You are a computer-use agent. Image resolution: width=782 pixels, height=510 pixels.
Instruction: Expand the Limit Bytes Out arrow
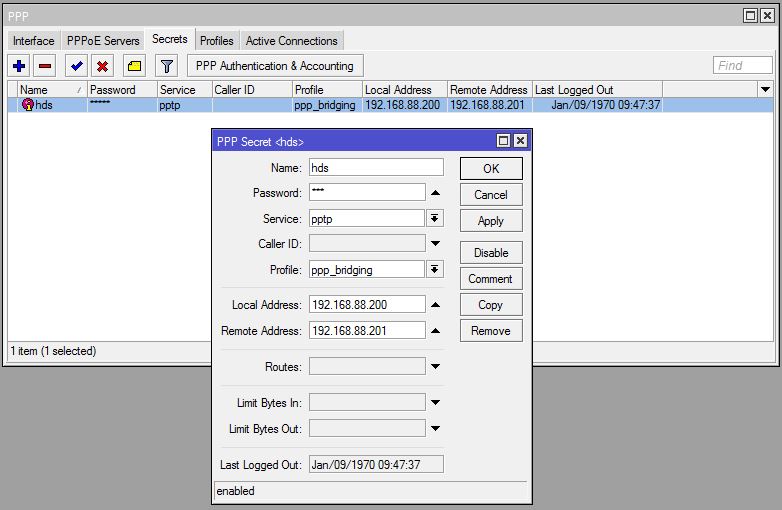pos(435,428)
